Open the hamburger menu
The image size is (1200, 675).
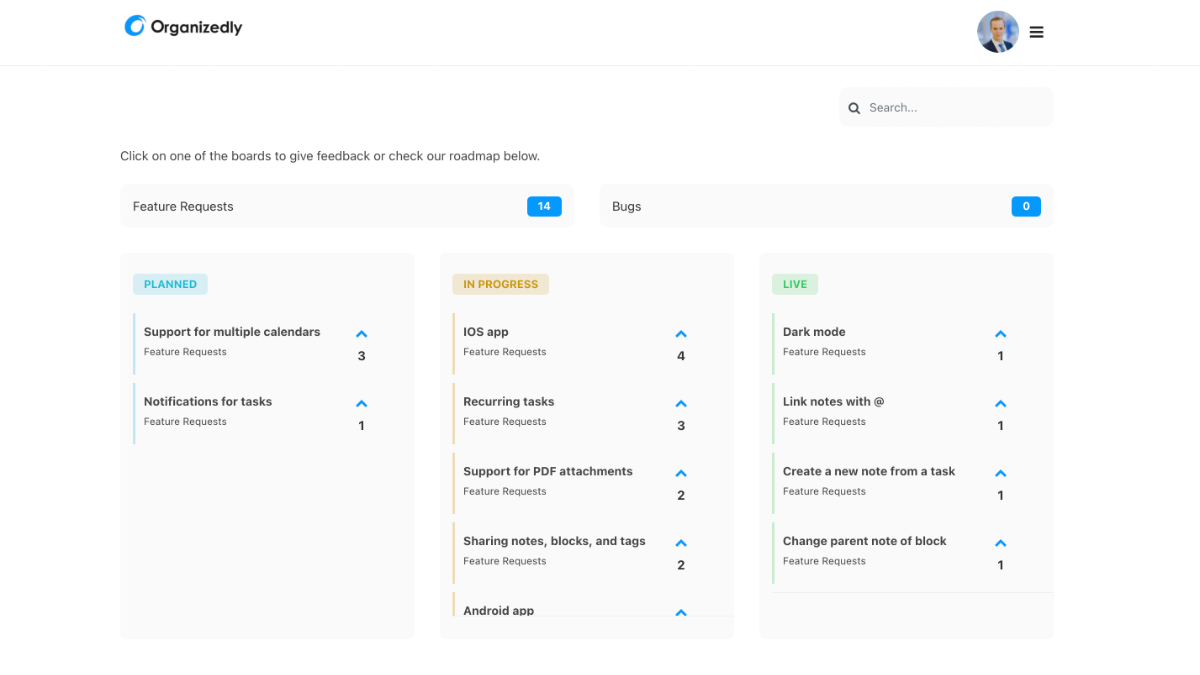coord(1037,32)
